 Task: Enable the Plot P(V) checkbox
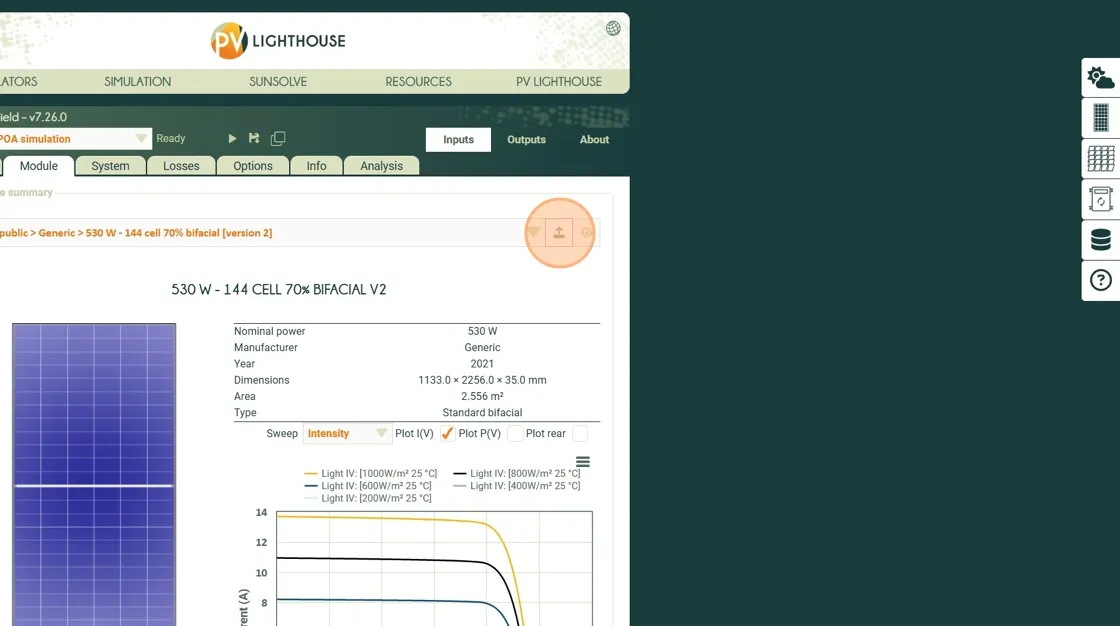[515, 434]
